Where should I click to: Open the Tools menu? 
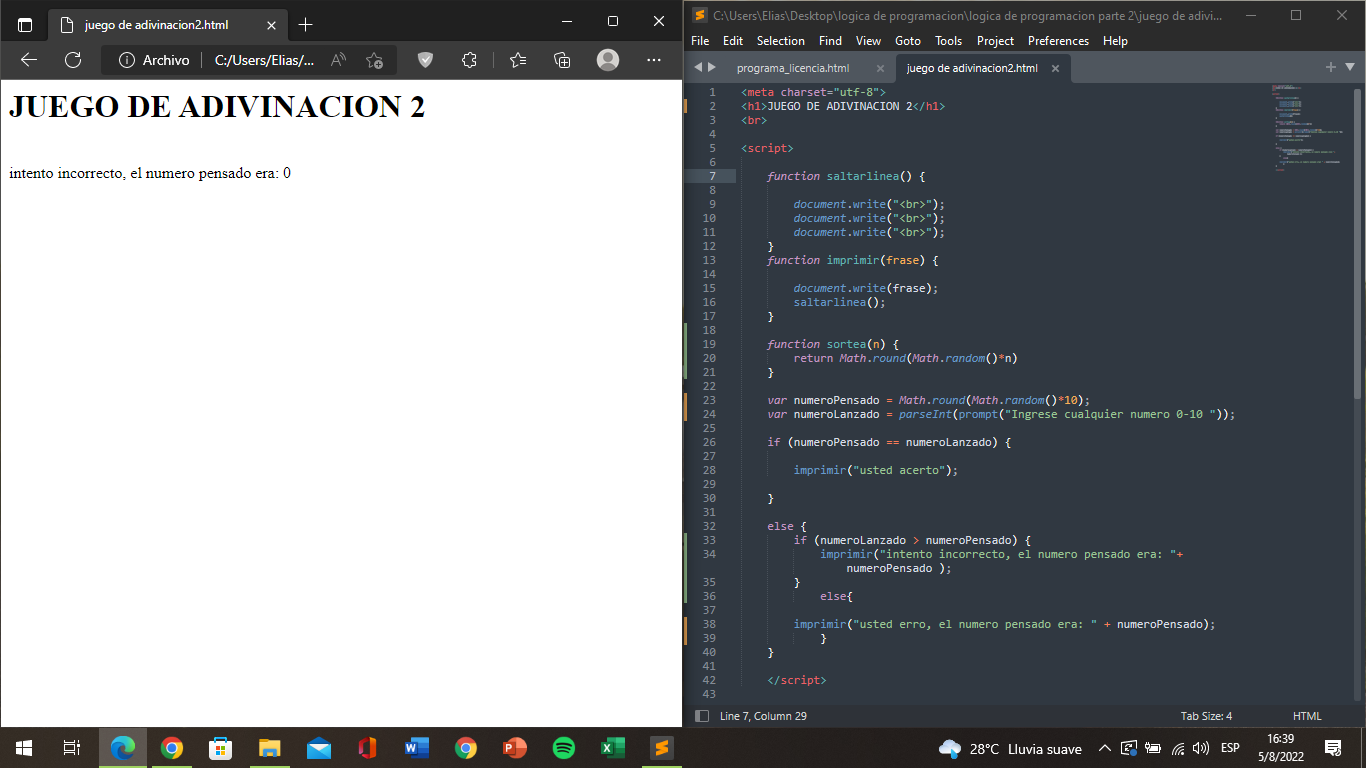(x=949, y=41)
